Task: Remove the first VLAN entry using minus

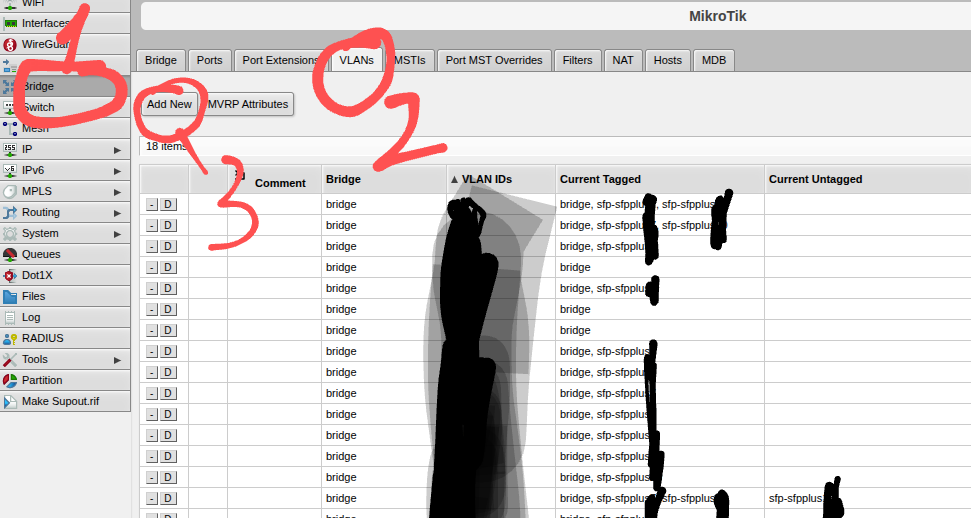Action: pyautogui.click(x=152, y=204)
